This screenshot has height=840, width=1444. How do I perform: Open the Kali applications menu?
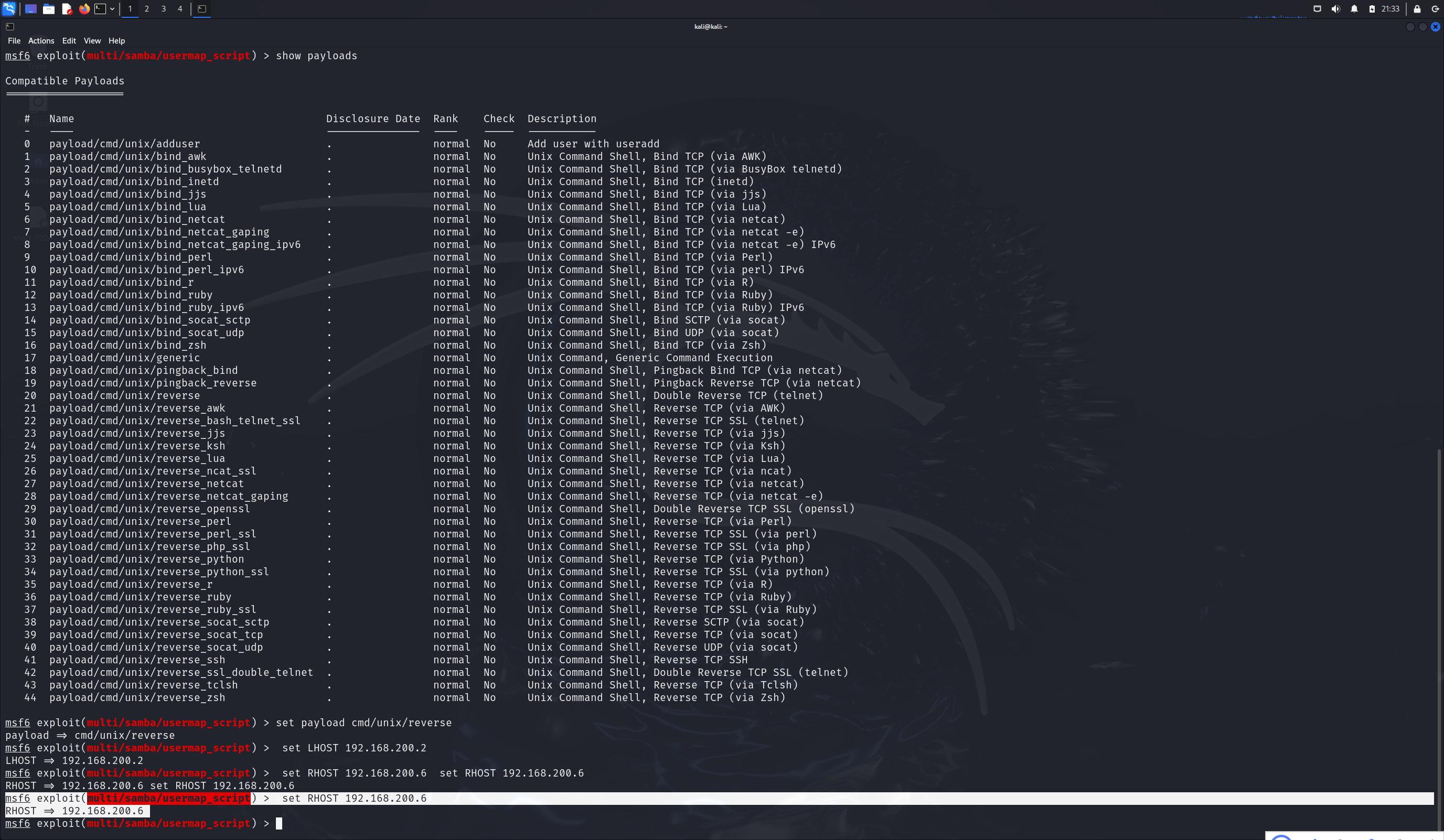[x=9, y=8]
